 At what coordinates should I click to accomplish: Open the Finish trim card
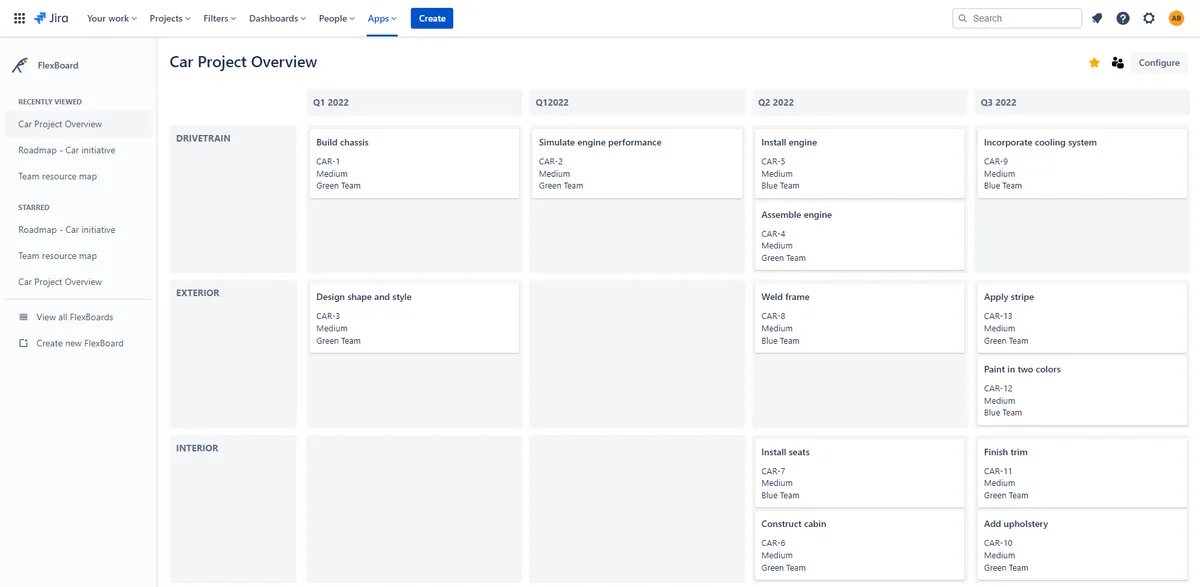(1082, 473)
